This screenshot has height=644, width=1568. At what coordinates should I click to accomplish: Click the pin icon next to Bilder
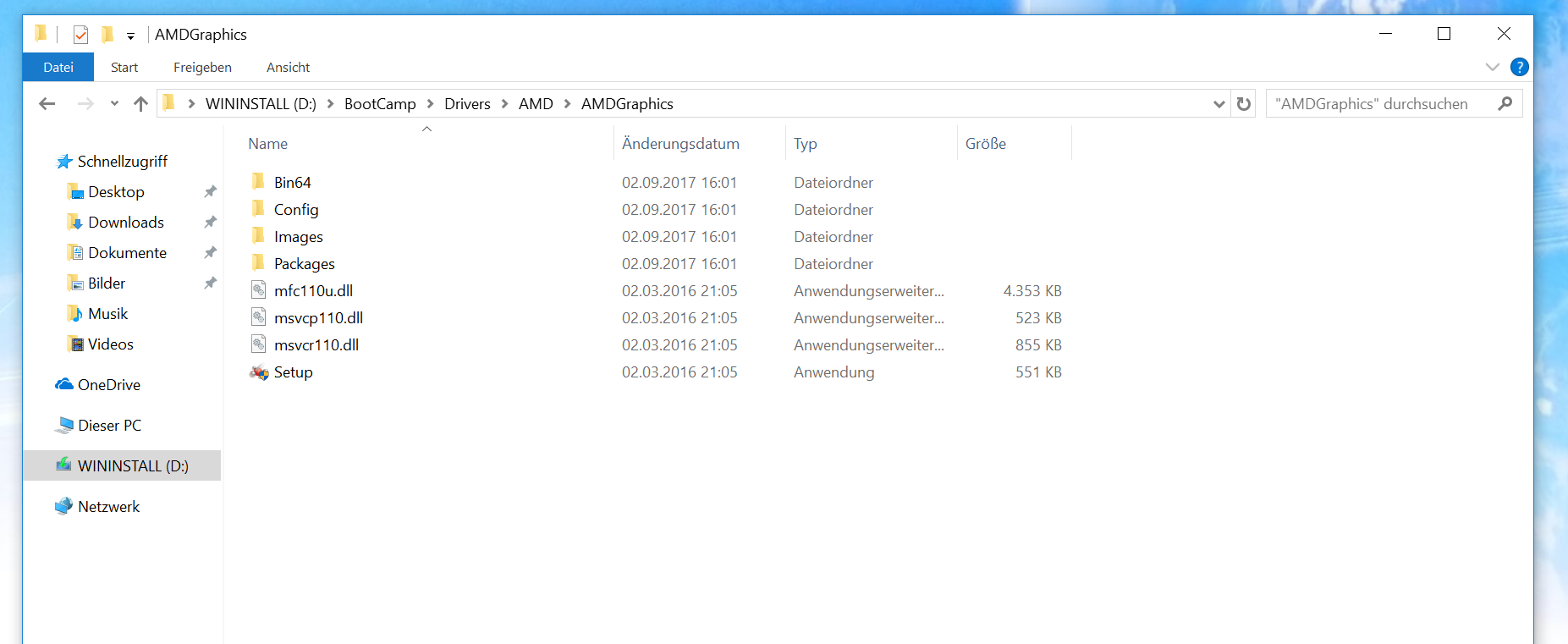(210, 283)
